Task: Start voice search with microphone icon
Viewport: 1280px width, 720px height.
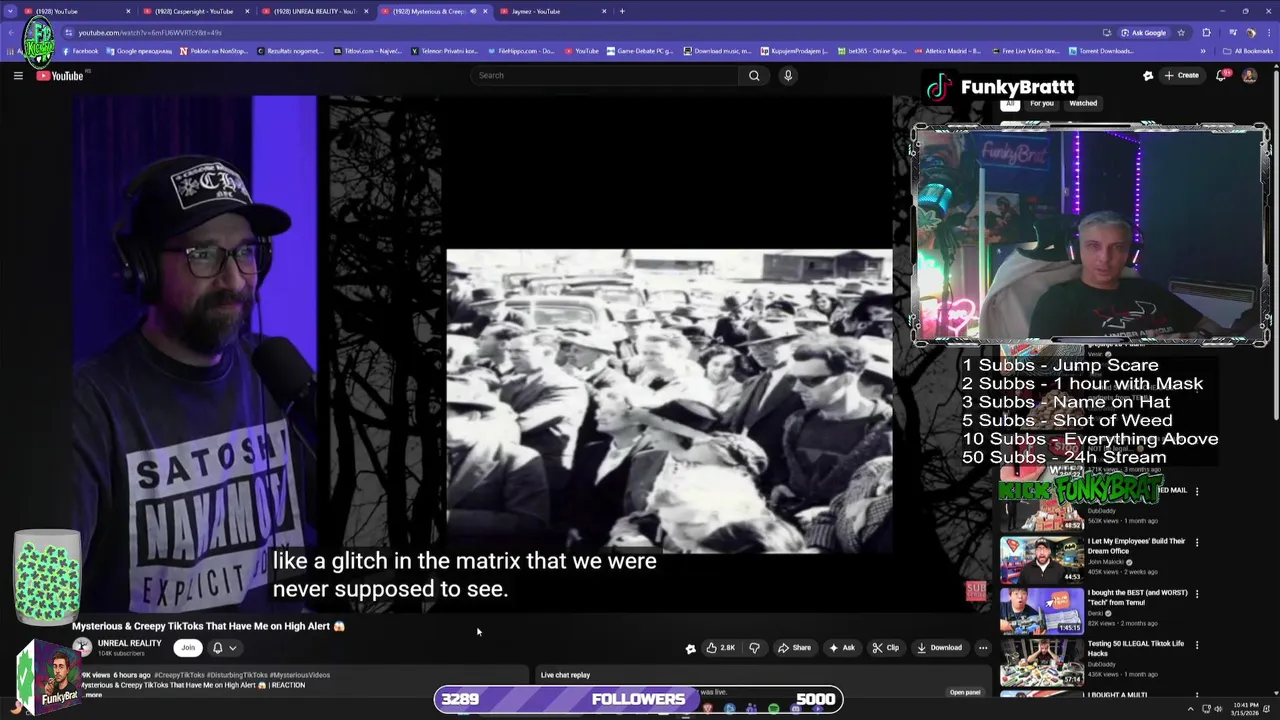Action: [x=788, y=75]
